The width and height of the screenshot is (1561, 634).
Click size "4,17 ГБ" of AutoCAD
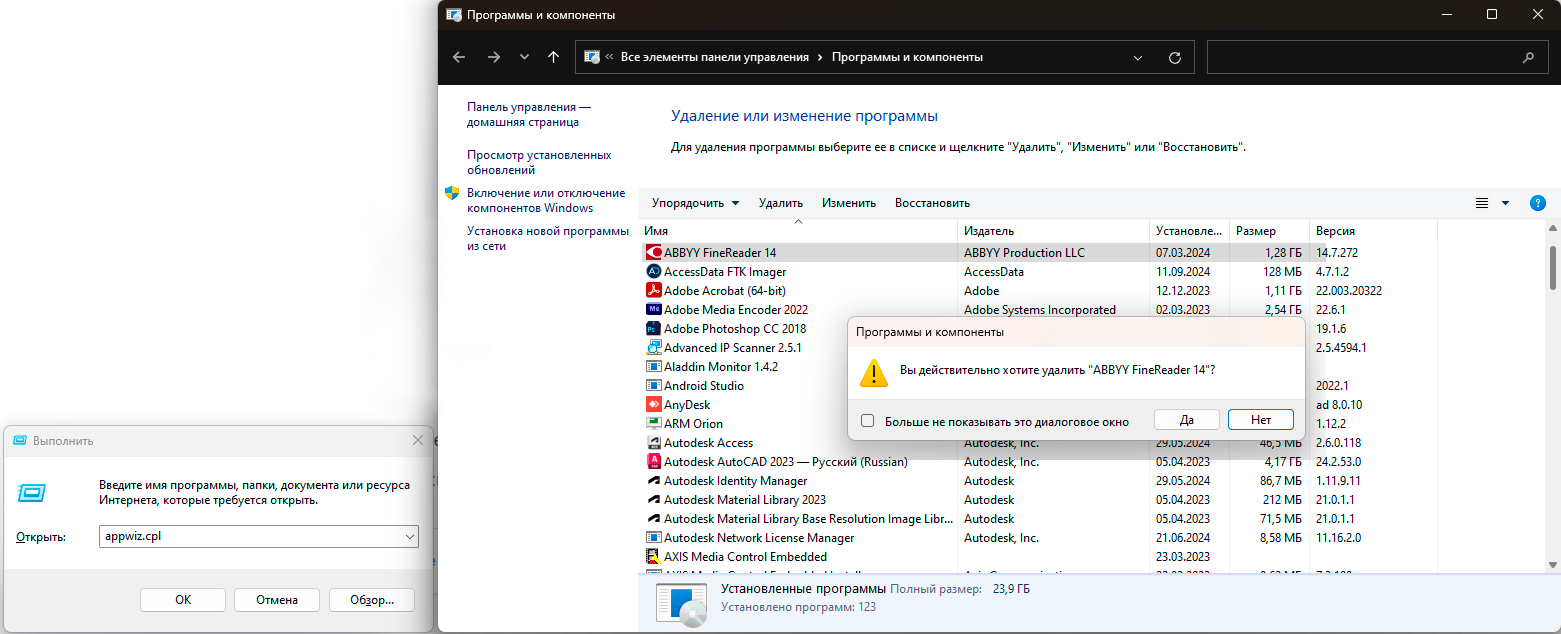tap(1281, 462)
